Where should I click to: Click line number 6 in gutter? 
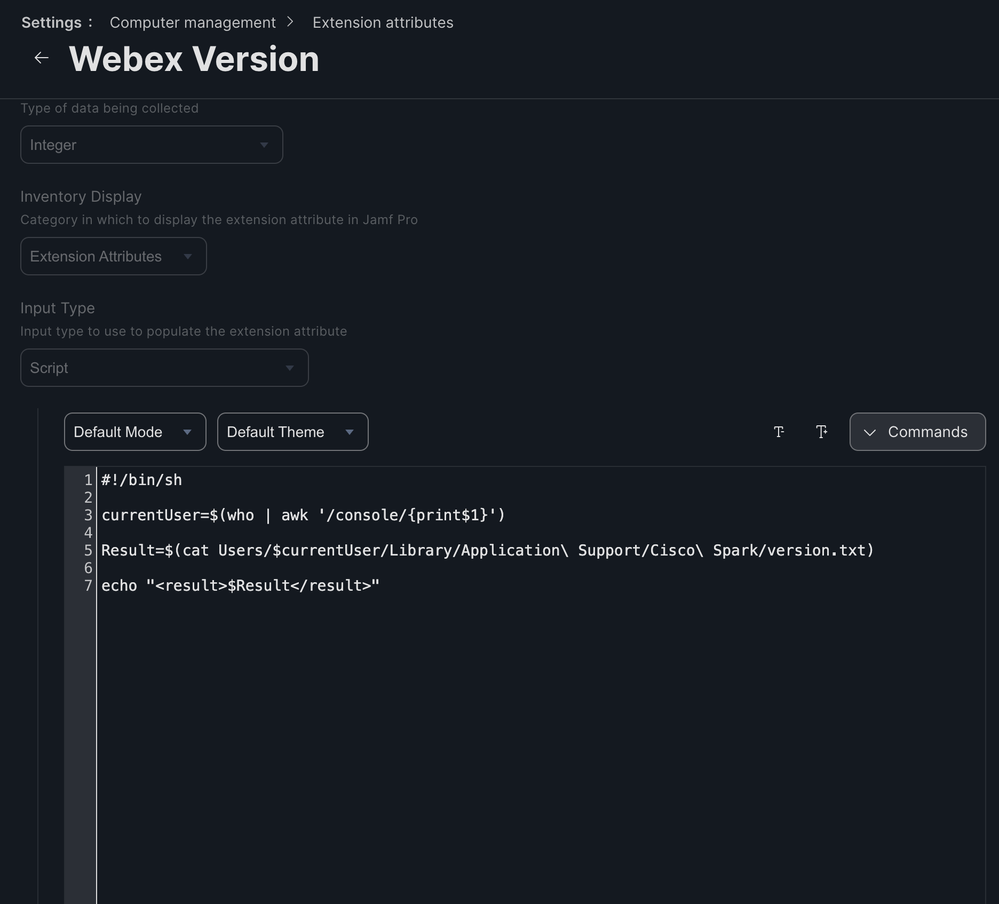point(88,568)
